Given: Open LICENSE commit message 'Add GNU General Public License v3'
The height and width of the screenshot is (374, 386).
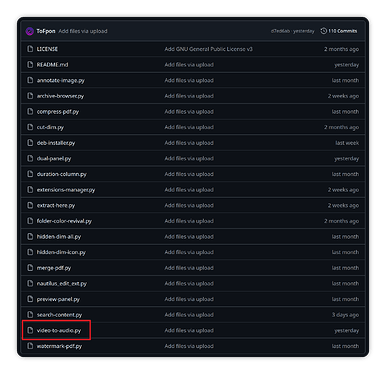Looking at the screenshot, I should [208, 49].
